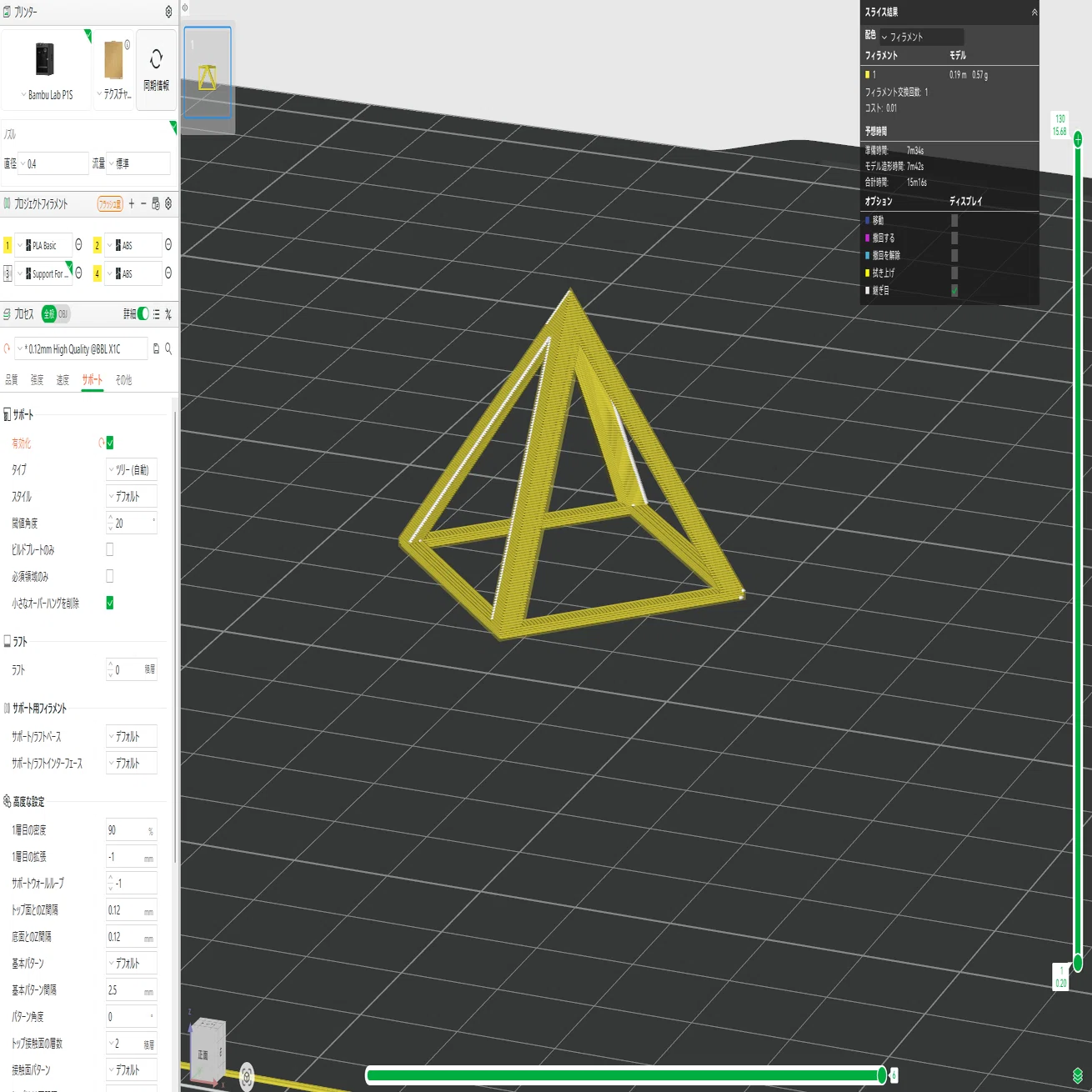Open the 配色 フィラメント color scheme dropdown
1092x1092 pixels.
(922, 37)
